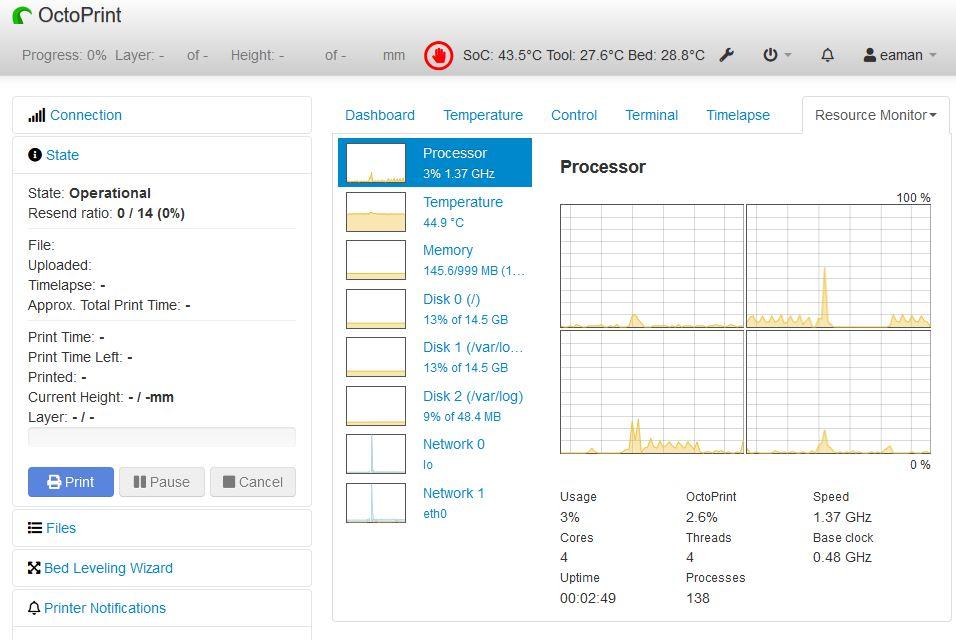
Task: Click the Print button
Action: 71,482
